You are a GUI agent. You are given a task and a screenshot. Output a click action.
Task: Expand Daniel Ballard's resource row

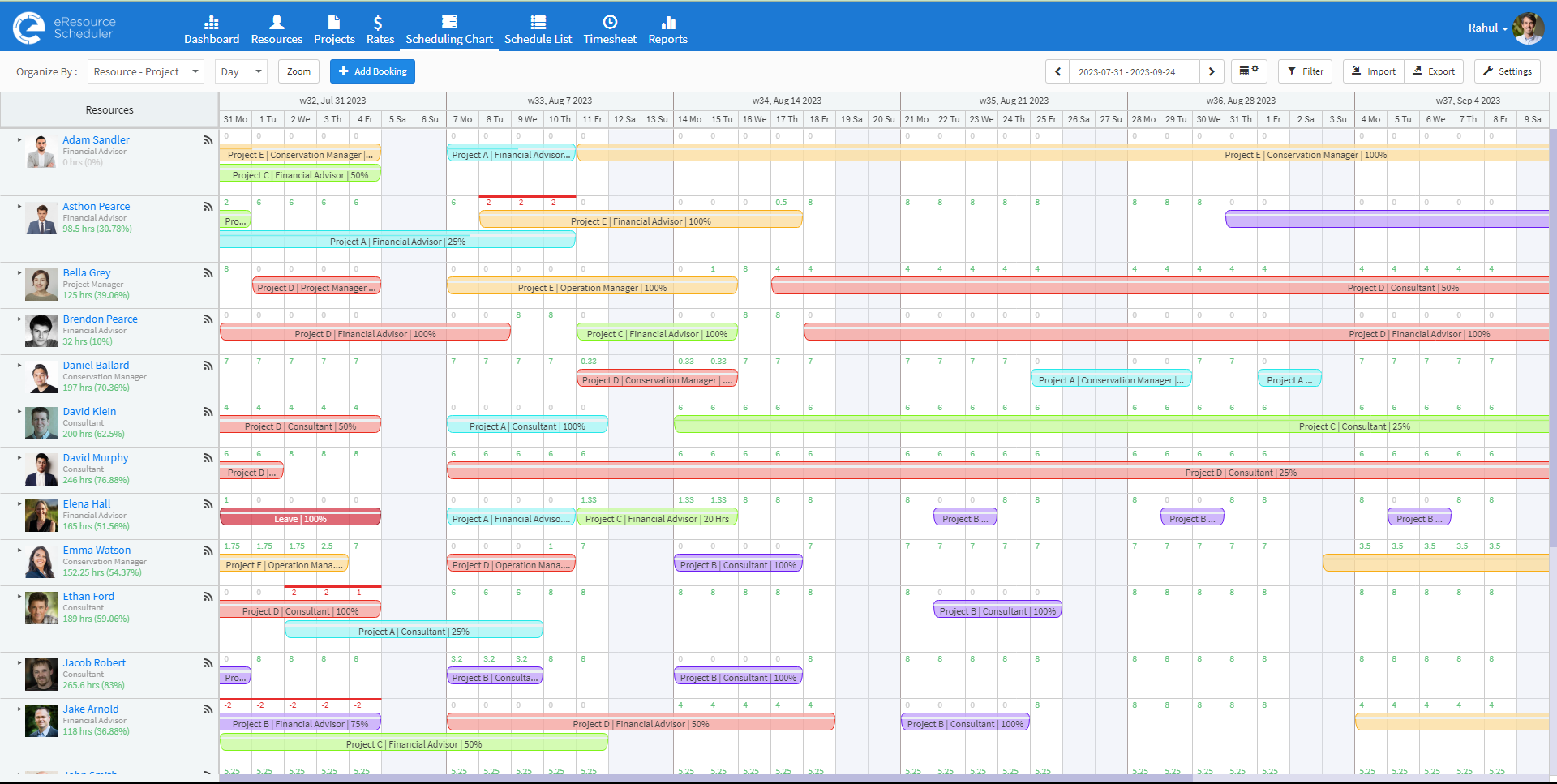pos(19,365)
